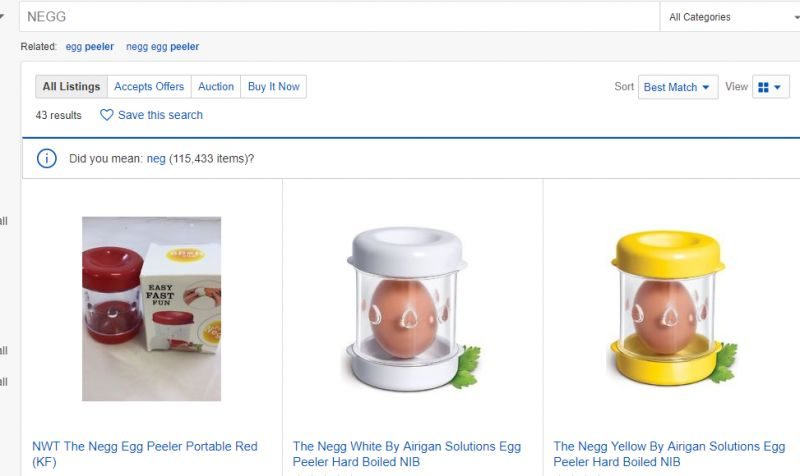
Task: Open NWT The Negg Egg Peeler Portable Red listing
Action: (x=145, y=454)
